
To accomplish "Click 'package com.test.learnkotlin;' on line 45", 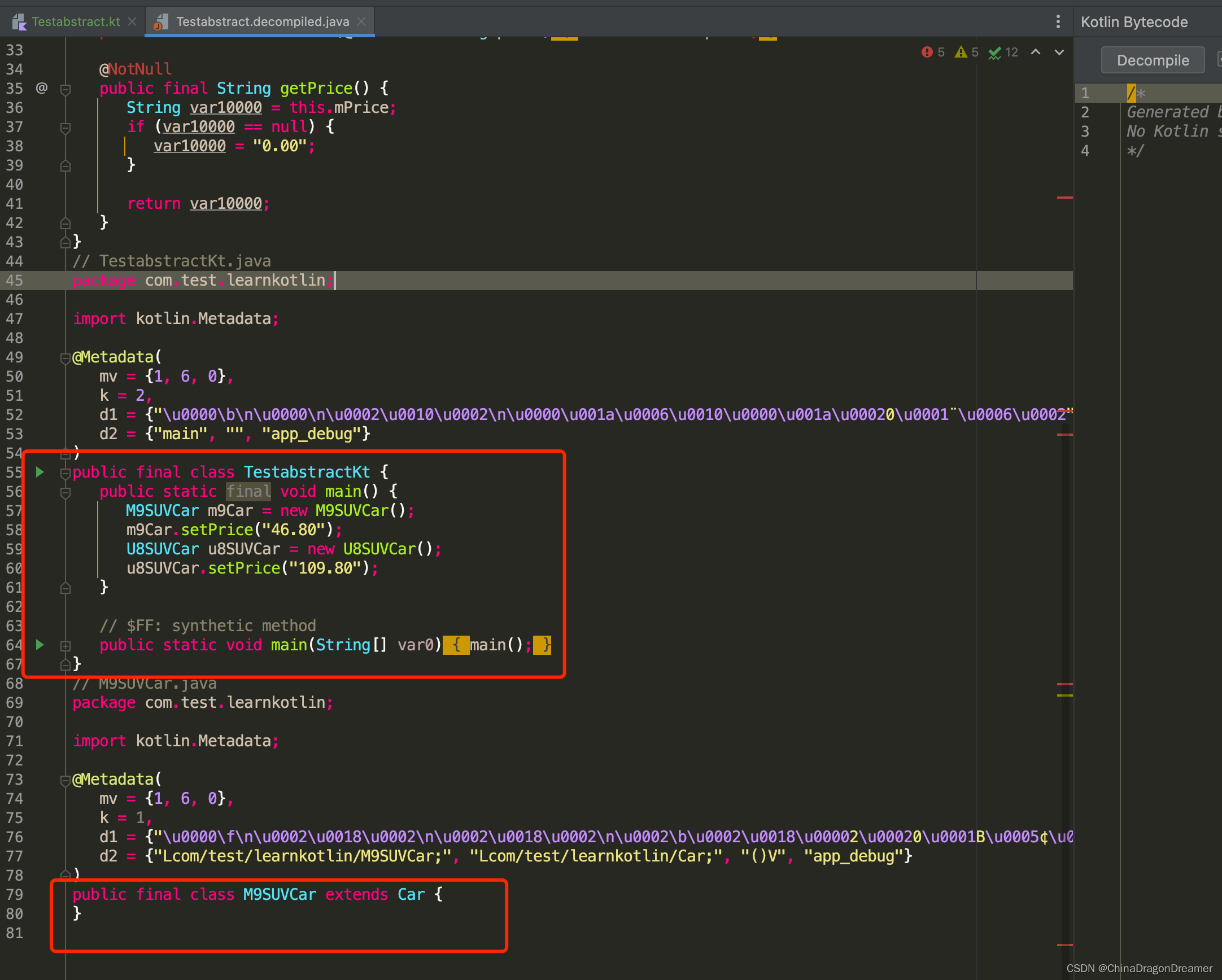I will tap(203, 280).
